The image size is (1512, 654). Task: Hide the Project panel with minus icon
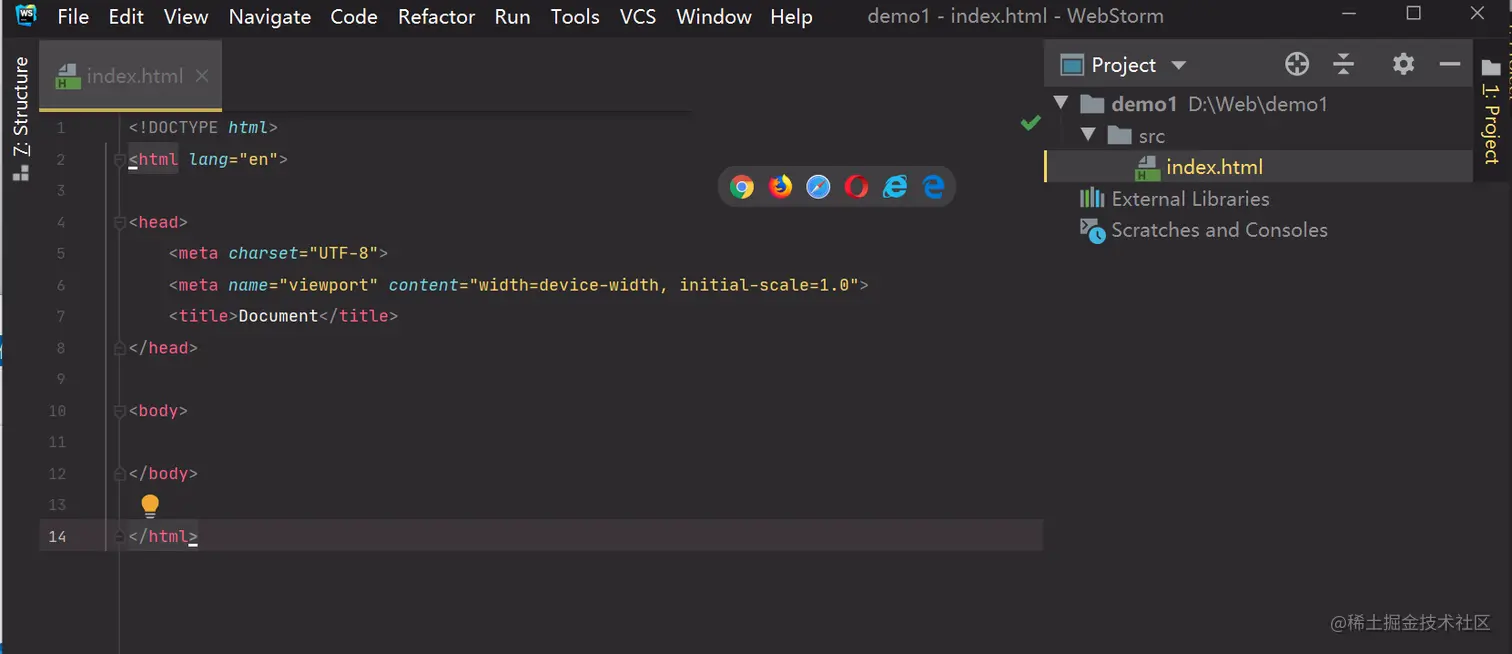[x=1450, y=64]
